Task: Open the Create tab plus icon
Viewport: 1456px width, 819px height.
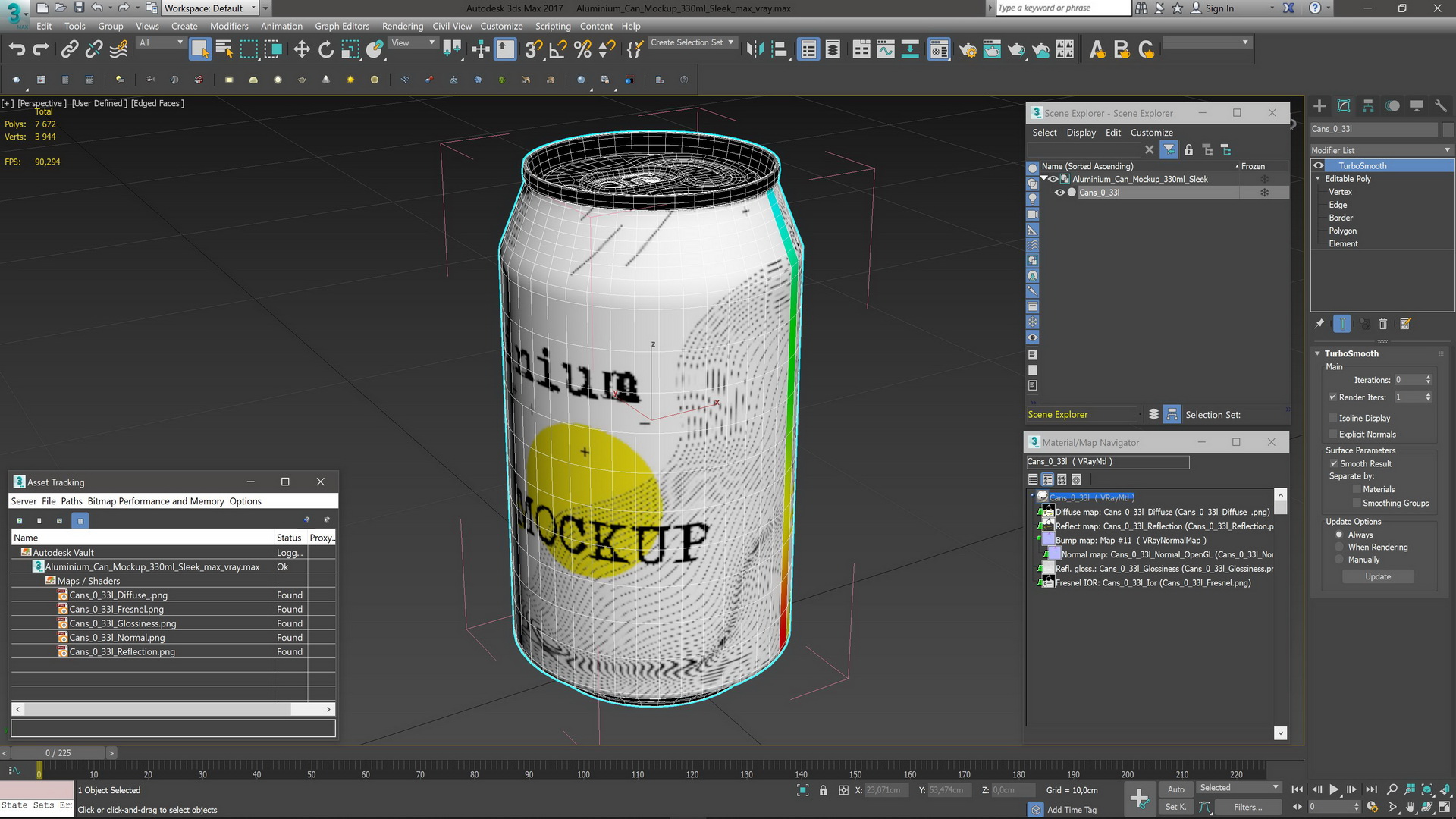Action: pos(1319,106)
